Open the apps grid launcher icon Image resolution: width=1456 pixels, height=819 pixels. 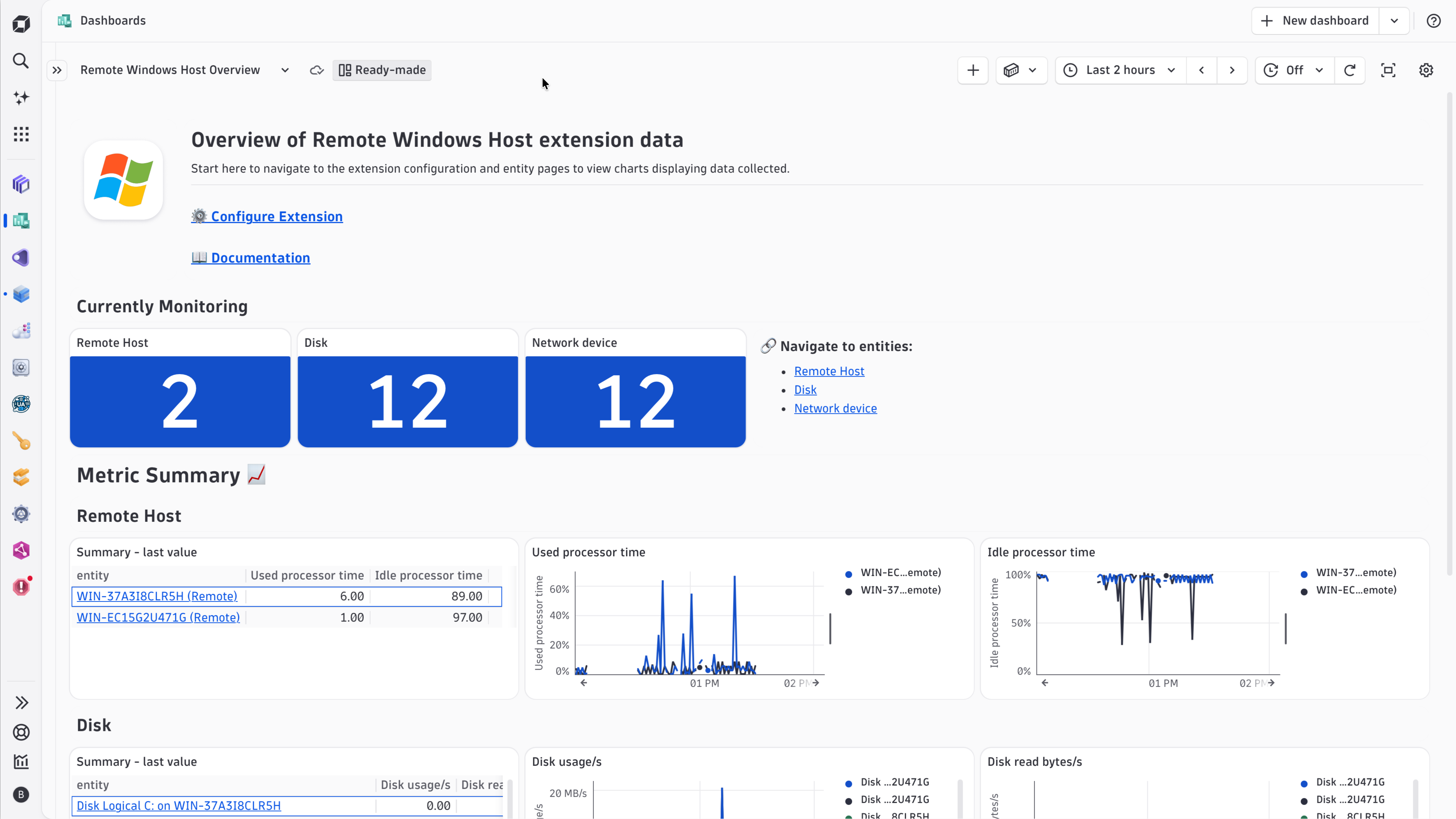[21, 134]
